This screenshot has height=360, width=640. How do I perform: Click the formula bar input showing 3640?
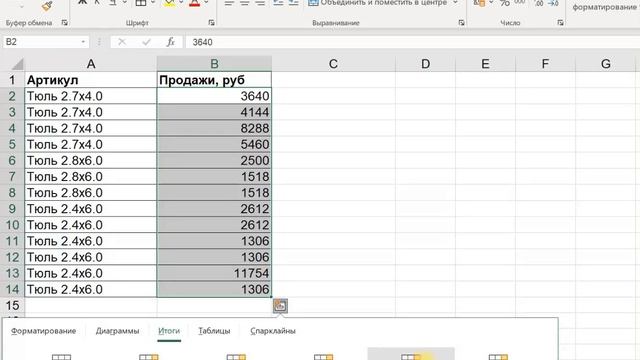[x=412, y=42]
